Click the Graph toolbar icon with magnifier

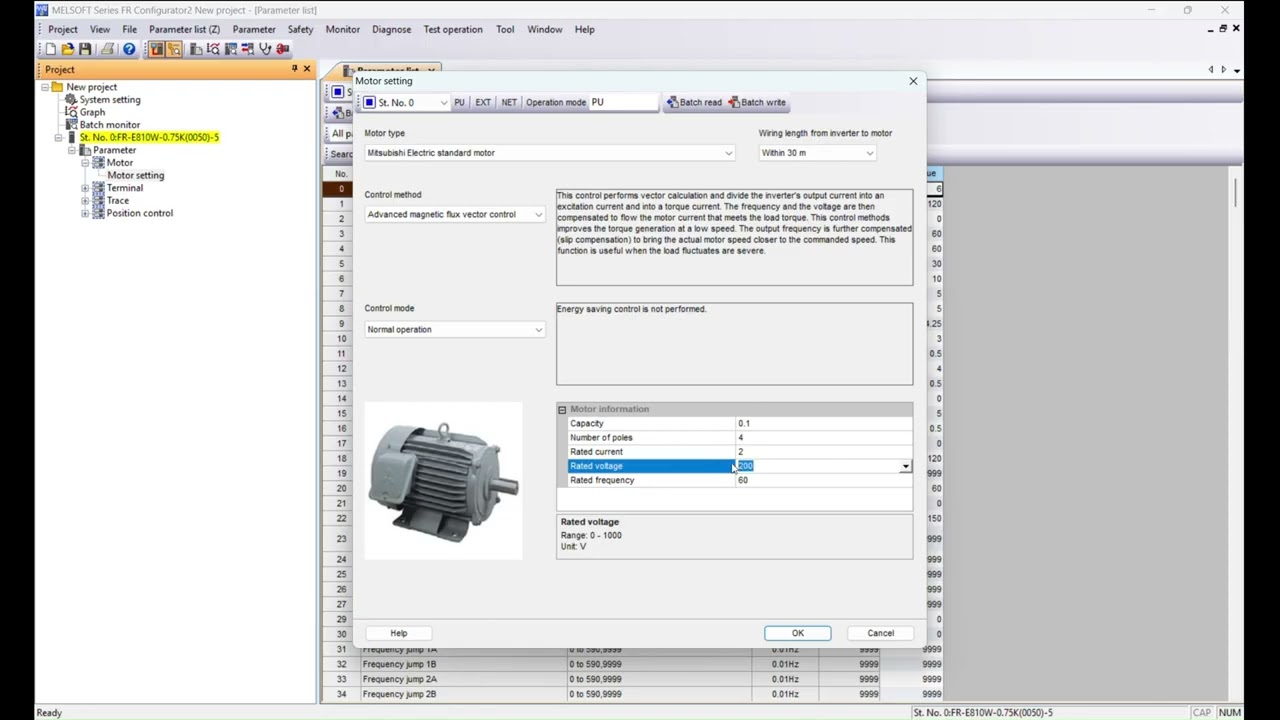(x=213, y=49)
